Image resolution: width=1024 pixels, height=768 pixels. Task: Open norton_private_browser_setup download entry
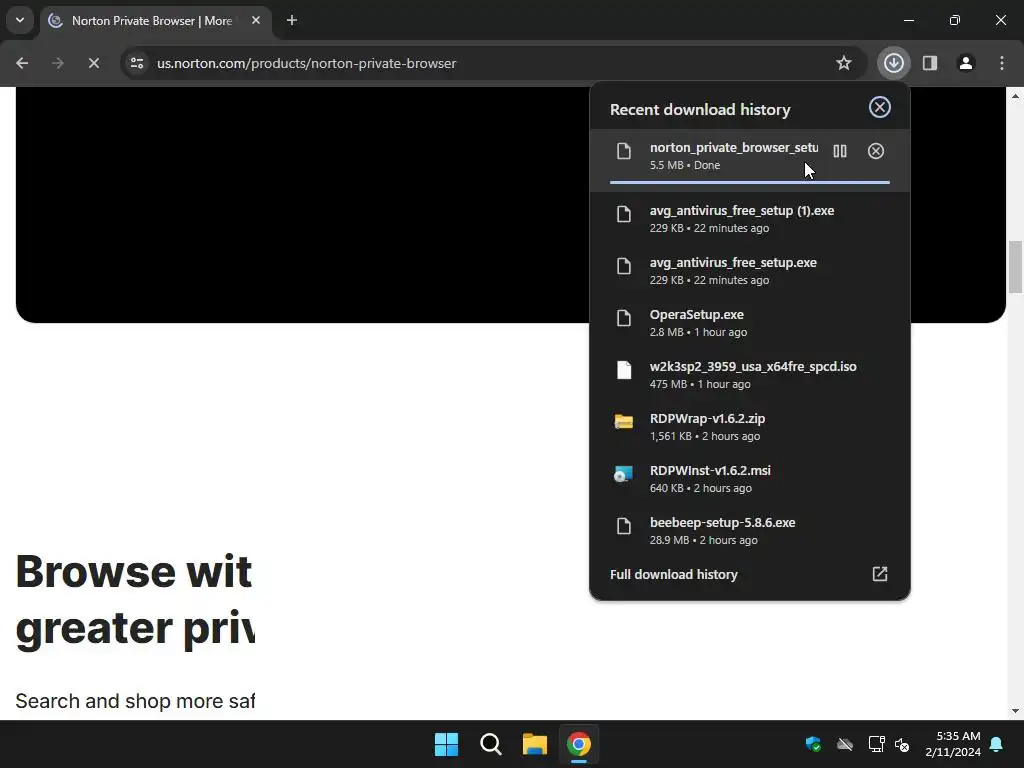(x=750, y=160)
